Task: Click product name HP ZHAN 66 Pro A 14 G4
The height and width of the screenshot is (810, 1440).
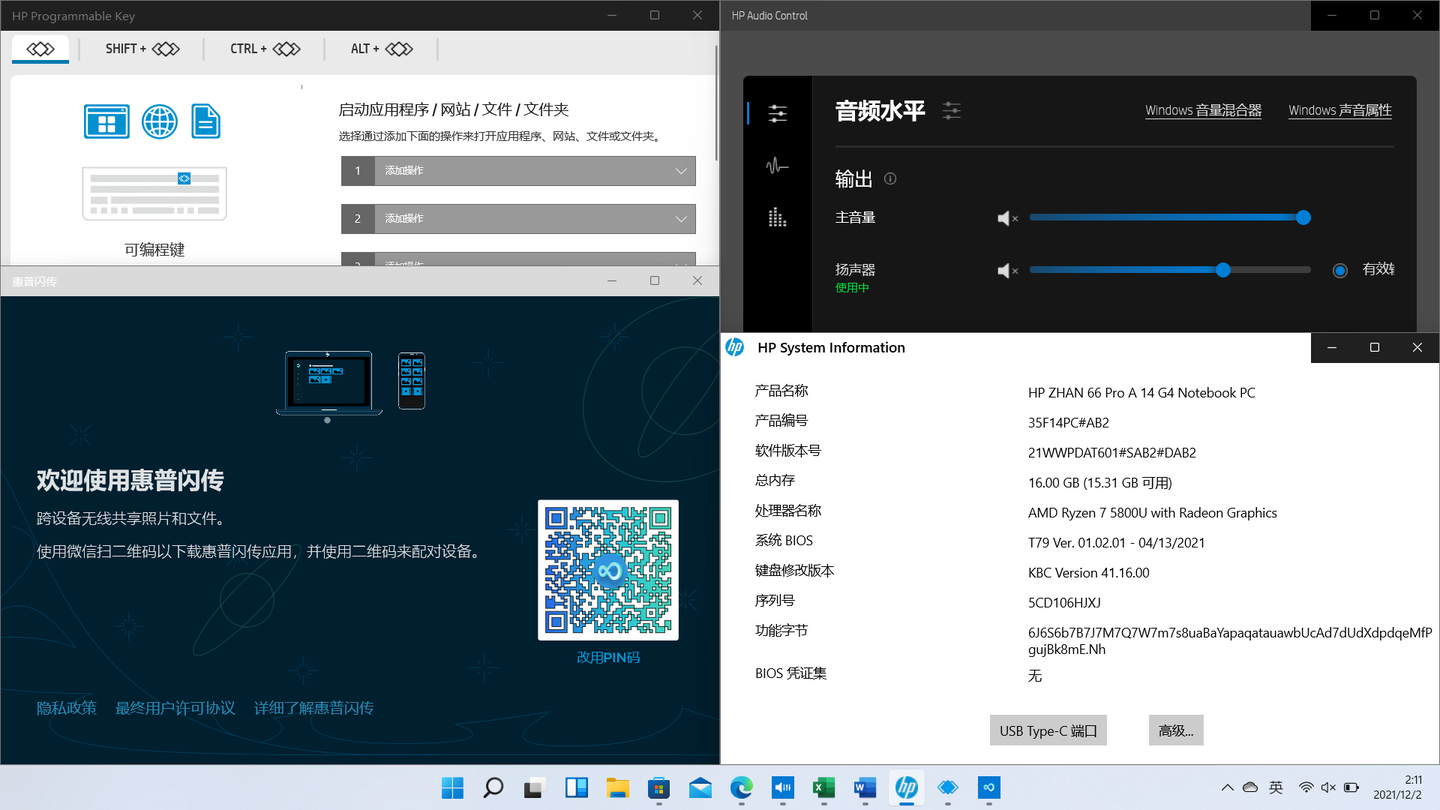Action: (x=1142, y=393)
